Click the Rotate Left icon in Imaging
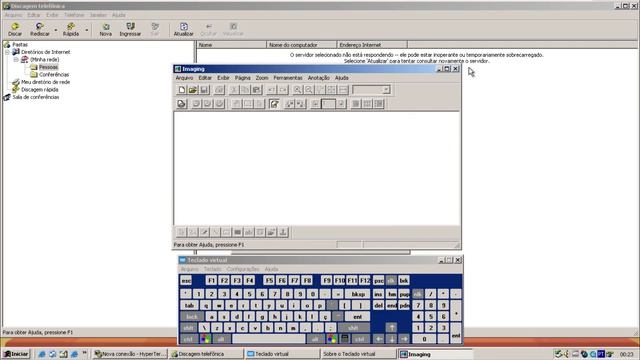 coord(289,104)
